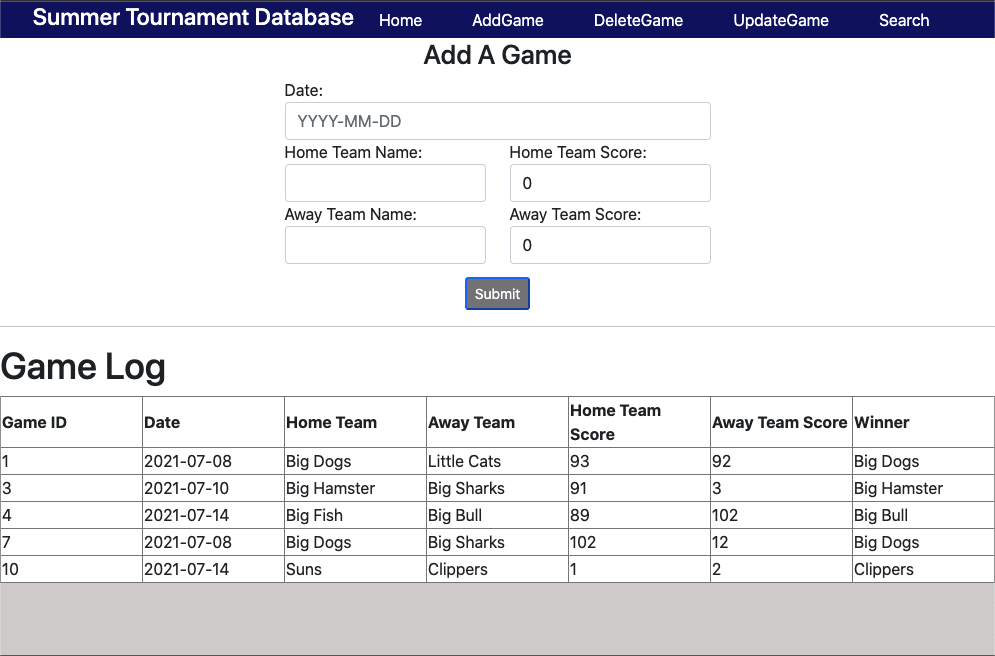The height and width of the screenshot is (656, 995).
Task: Select the Date column header
Action: 162,422
